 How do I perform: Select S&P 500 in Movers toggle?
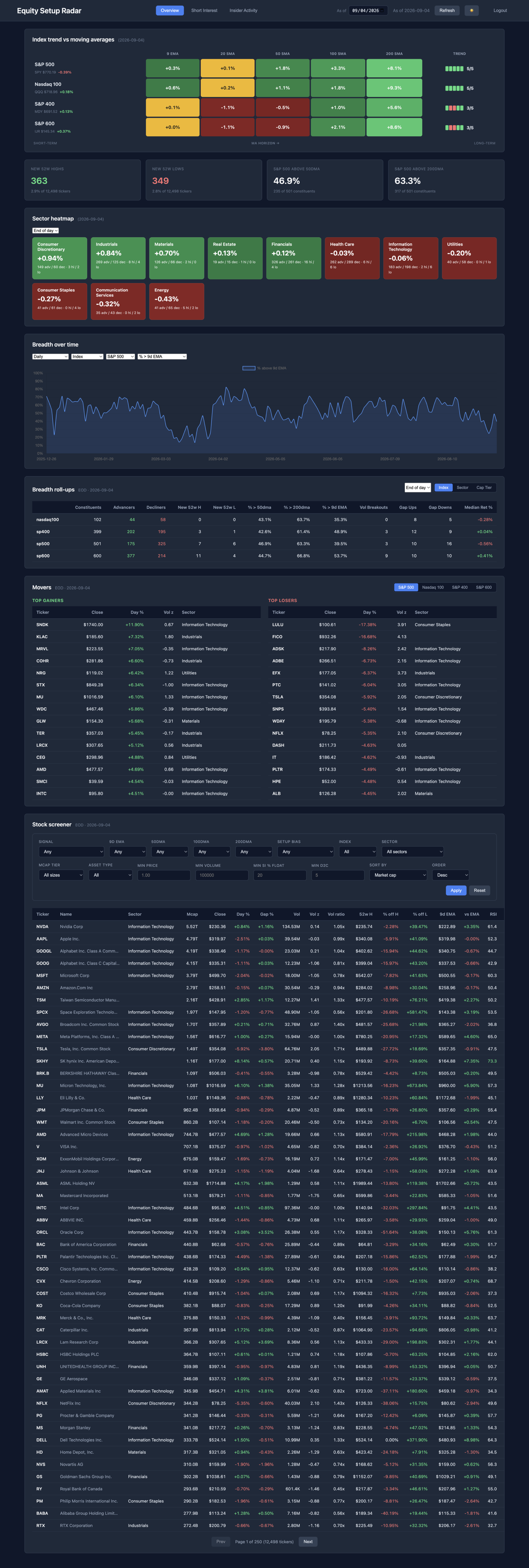click(x=406, y=587)
